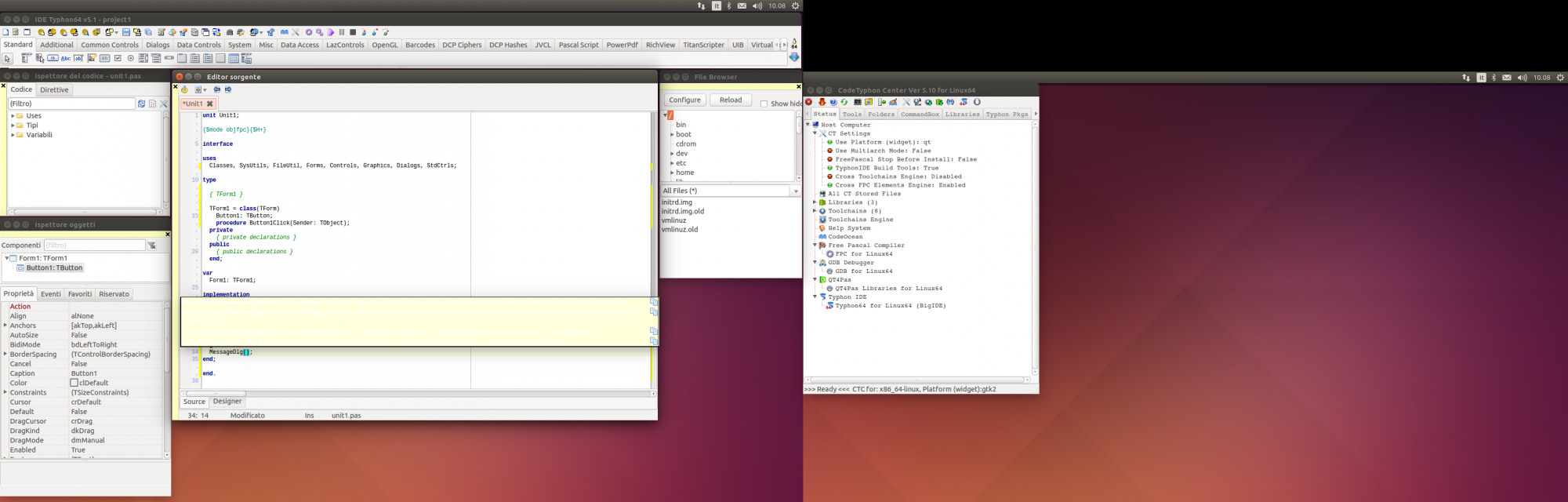
Task: Collapse the CT Settings node
Action: [x=815, y=133]
